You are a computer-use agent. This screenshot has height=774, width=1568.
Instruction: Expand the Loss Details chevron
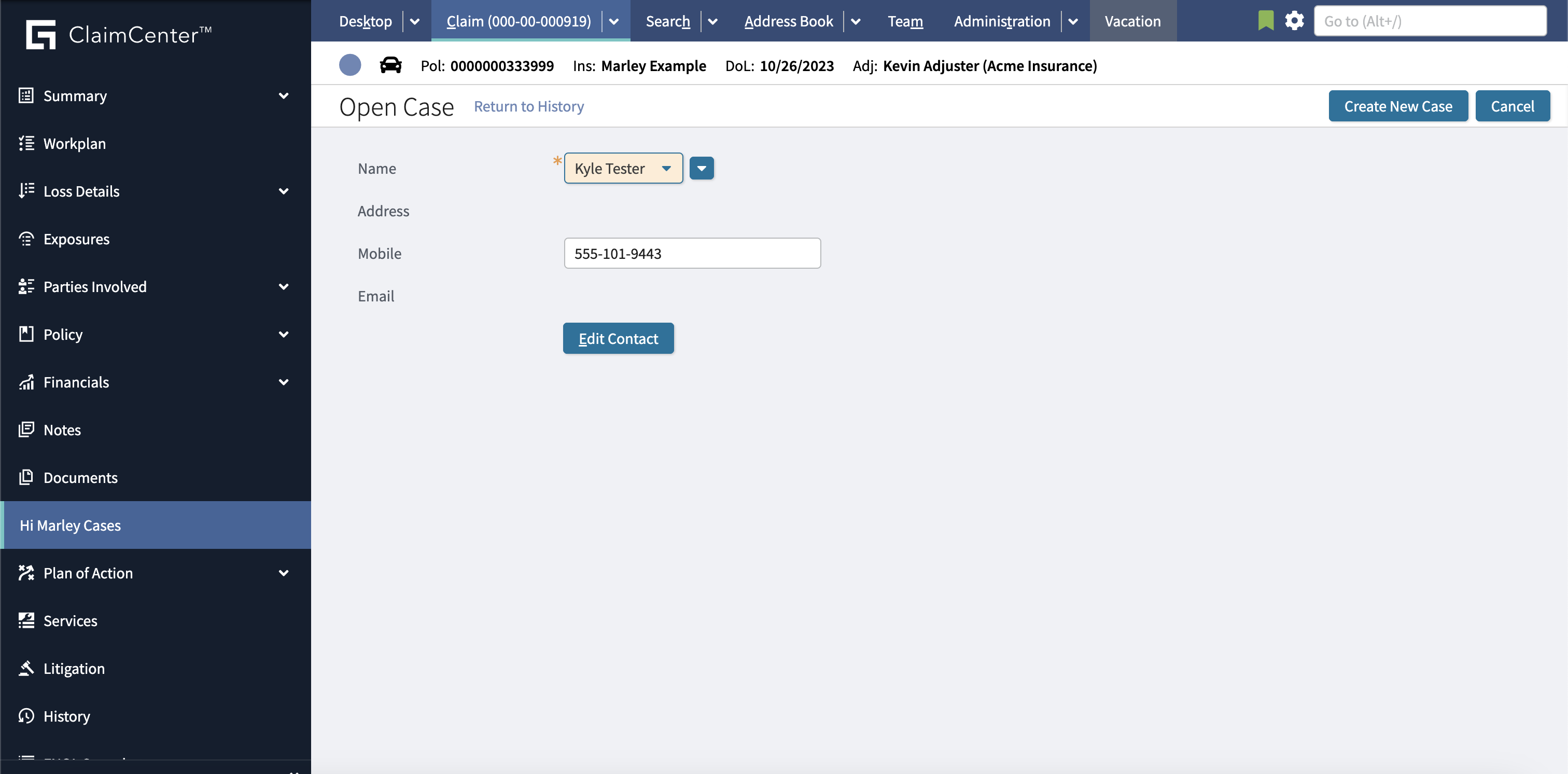coord(284,190)
